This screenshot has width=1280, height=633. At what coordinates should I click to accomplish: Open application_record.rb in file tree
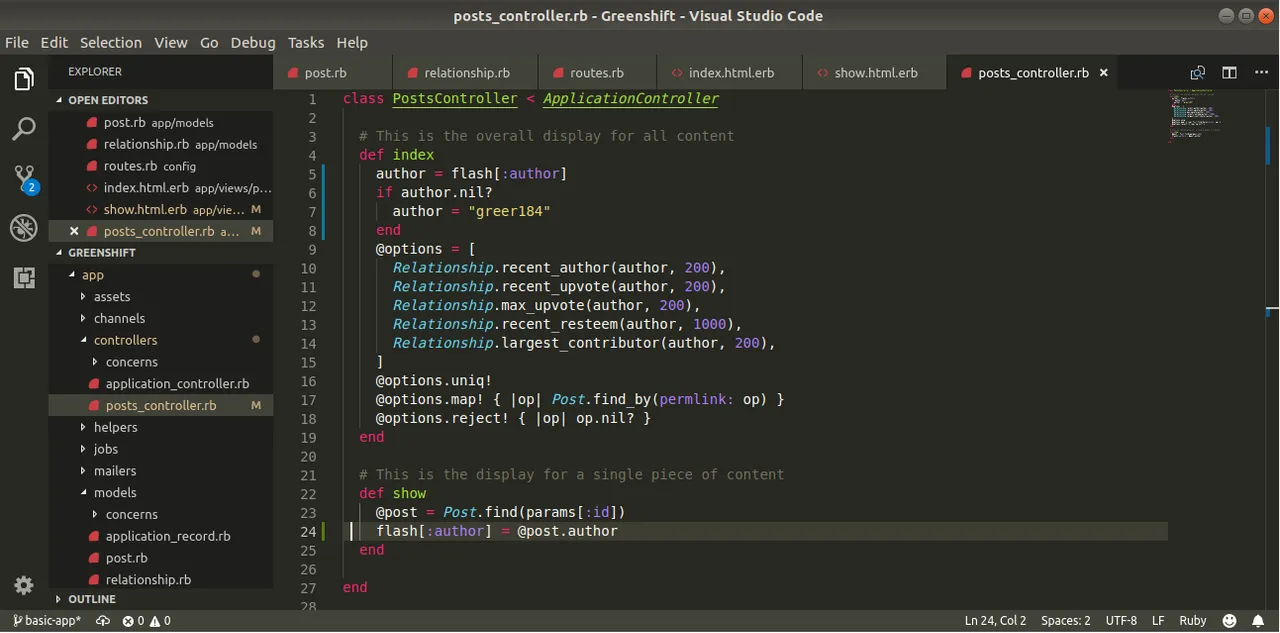(x=161, y=536)
